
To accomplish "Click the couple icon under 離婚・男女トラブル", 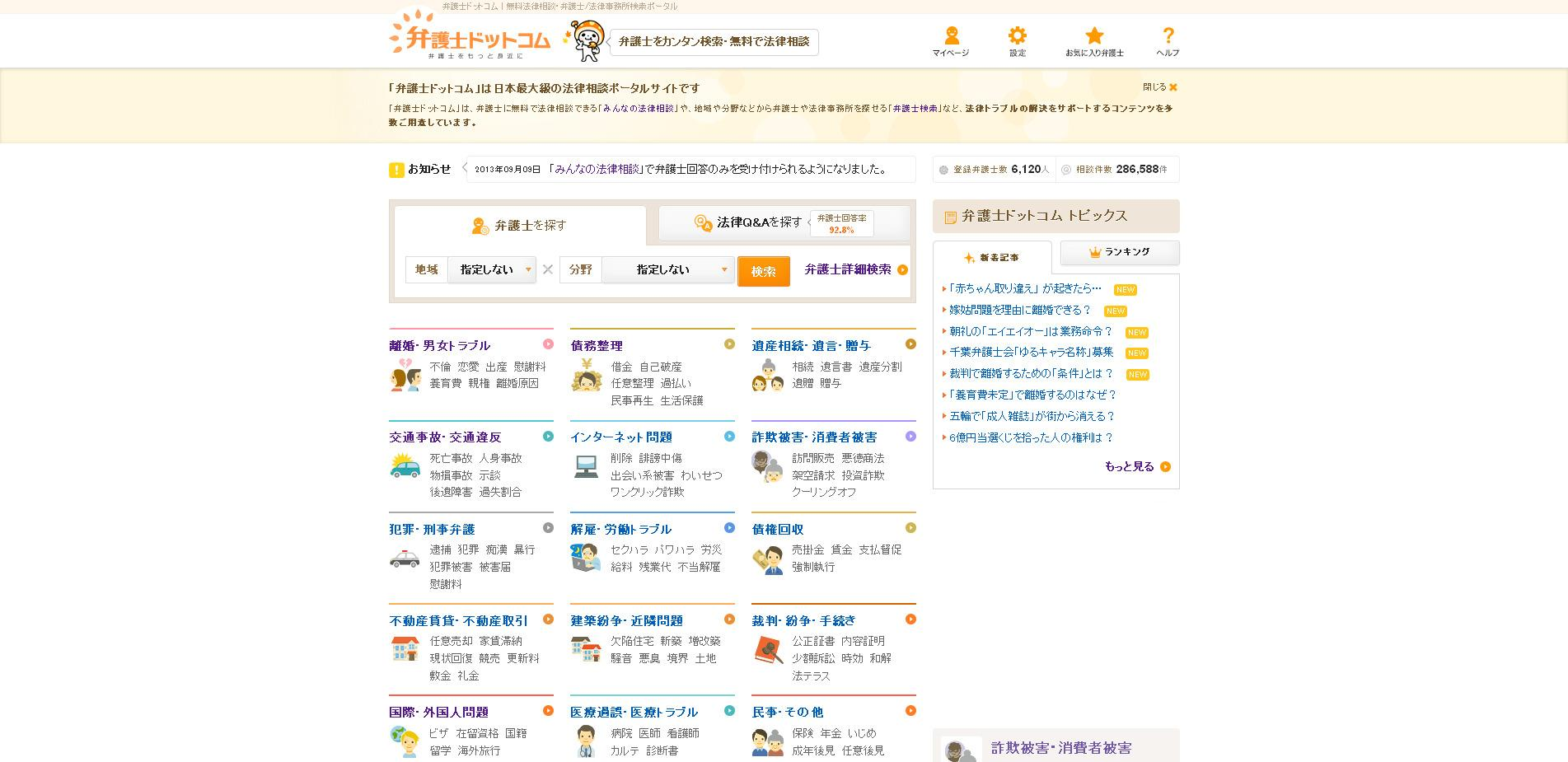I will coord(405,375).
